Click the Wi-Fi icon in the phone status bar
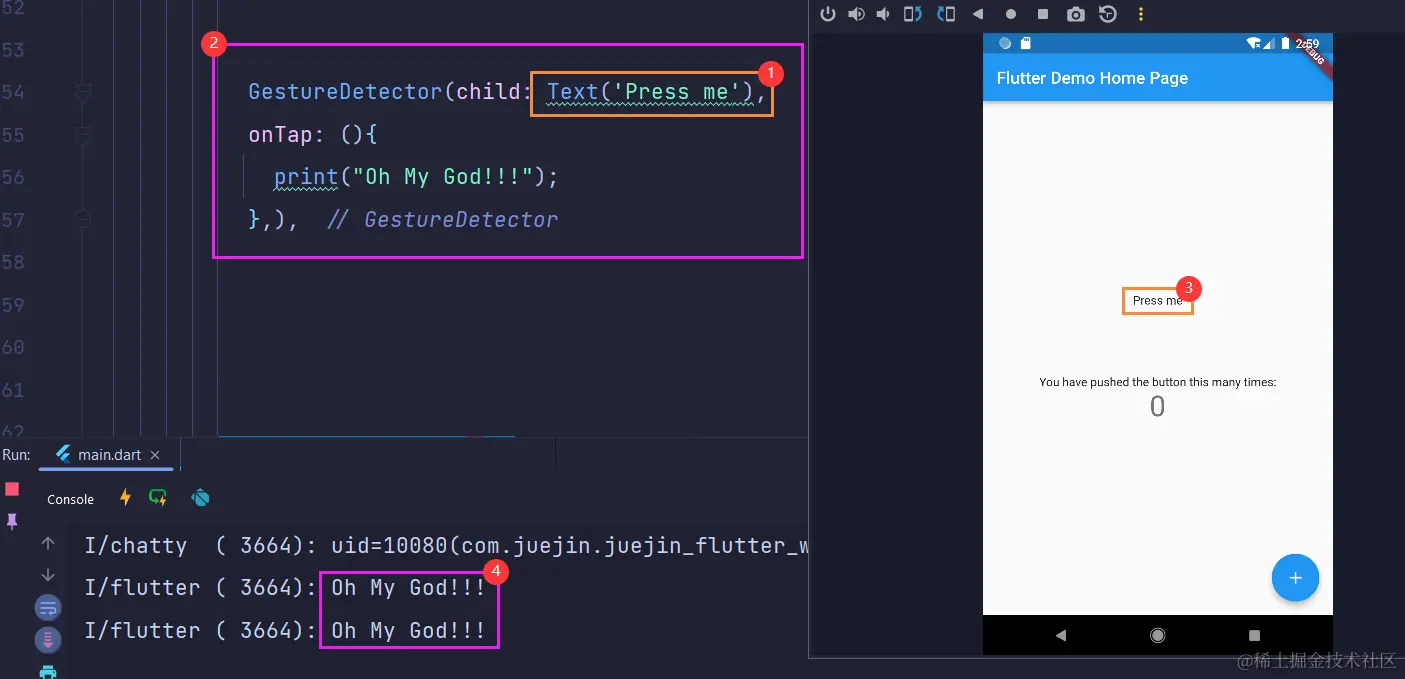This screenshot has height=679, width=1405. 1254,43
